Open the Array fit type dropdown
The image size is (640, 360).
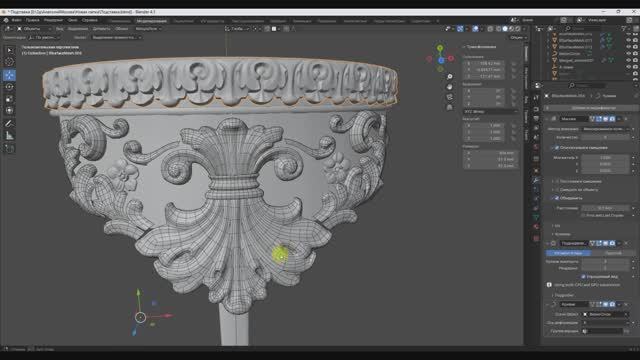pos(605,129)
